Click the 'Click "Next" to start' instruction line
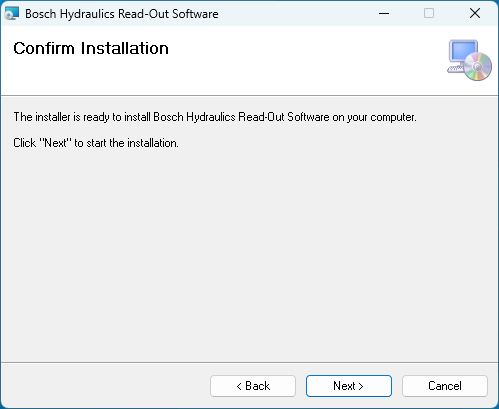The height and width of the screenshot is (409, 499). click(x=96, y=143)
